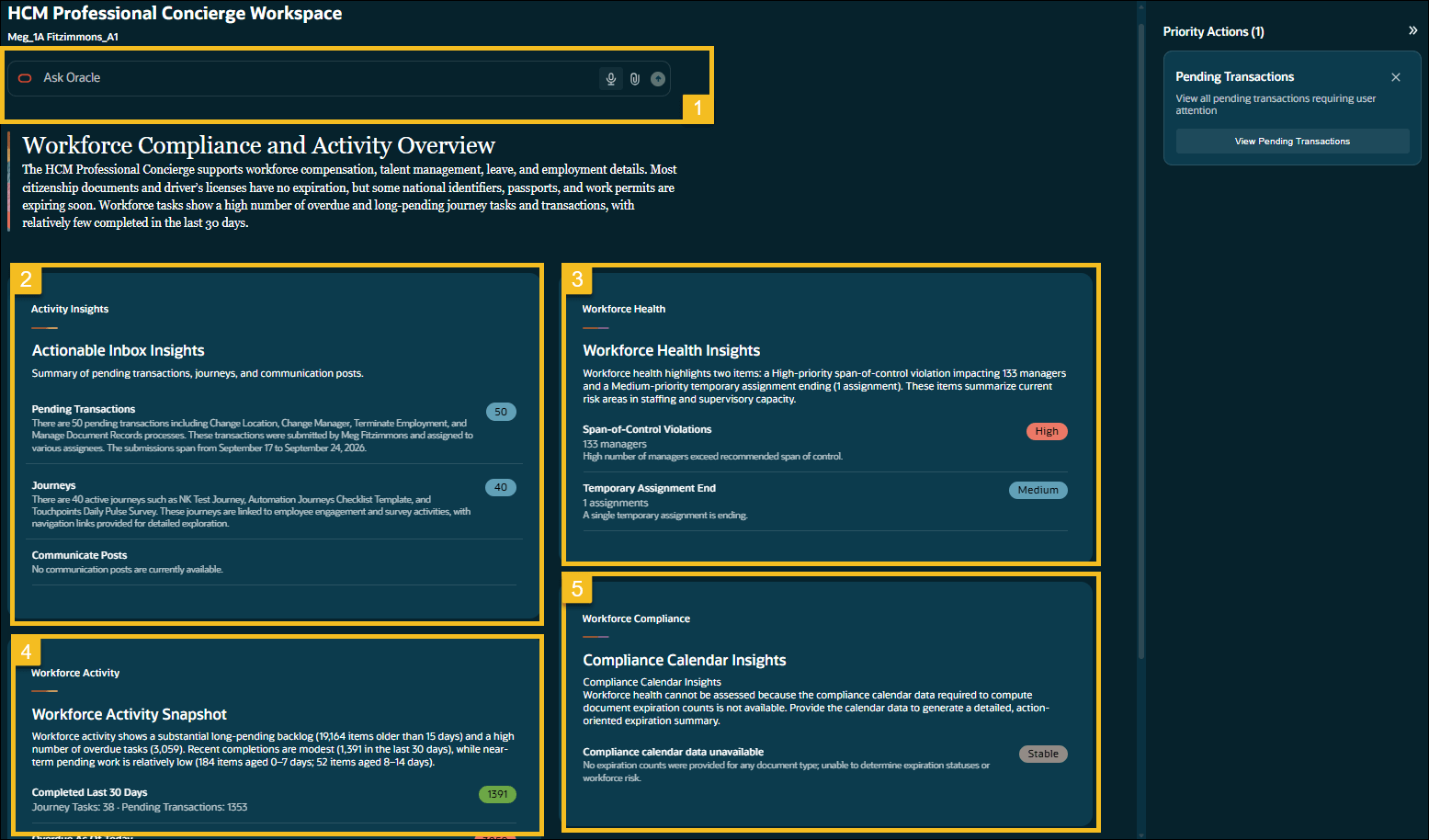
Task: Click the Priority Actions (1) panel title
Action: (1213, 31)
